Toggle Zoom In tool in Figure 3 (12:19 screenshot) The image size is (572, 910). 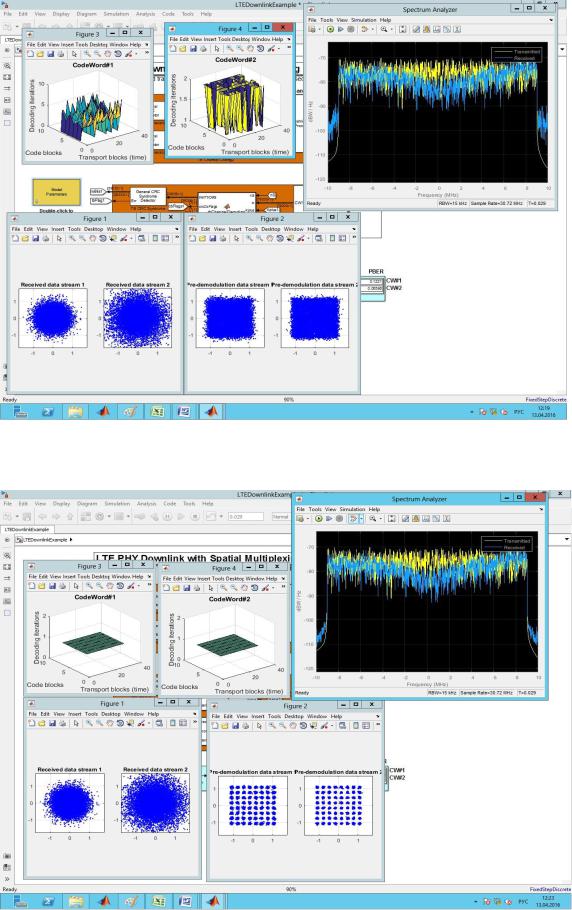[88, 53]
